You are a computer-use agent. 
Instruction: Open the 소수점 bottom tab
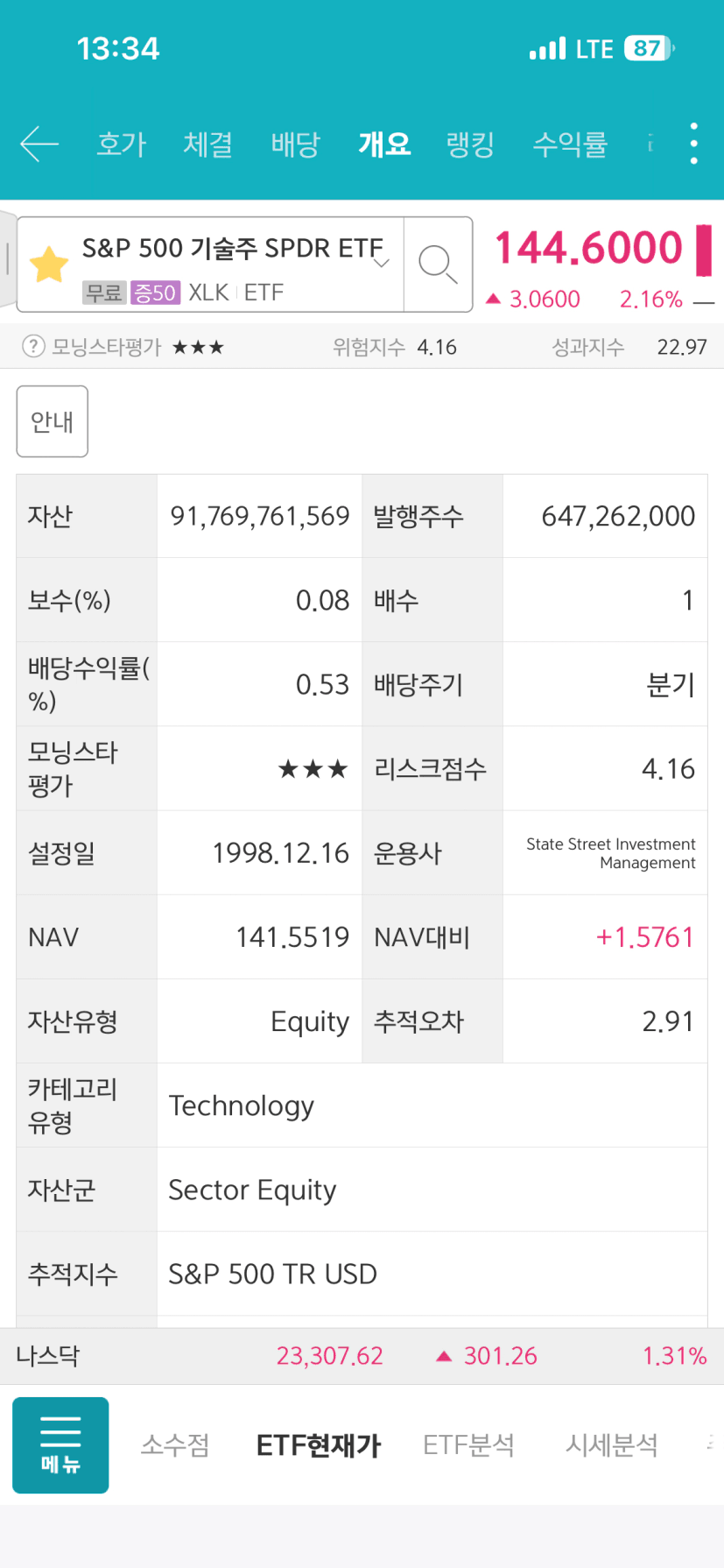pyautogui.click(x=175, y=1444)
